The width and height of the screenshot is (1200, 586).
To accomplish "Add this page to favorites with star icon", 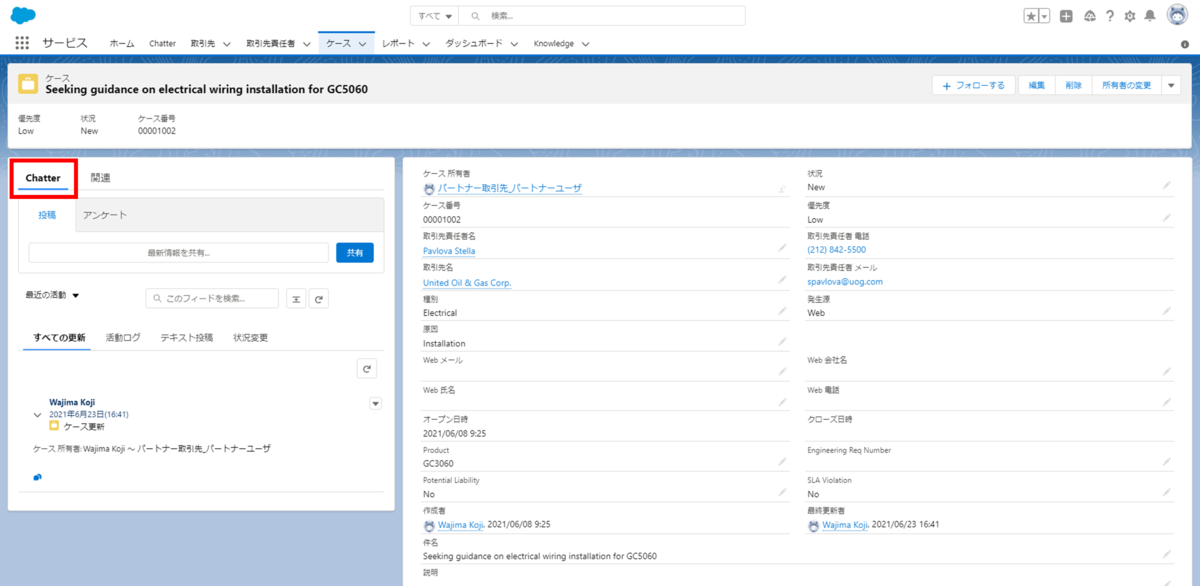I will click(1031, 16).
